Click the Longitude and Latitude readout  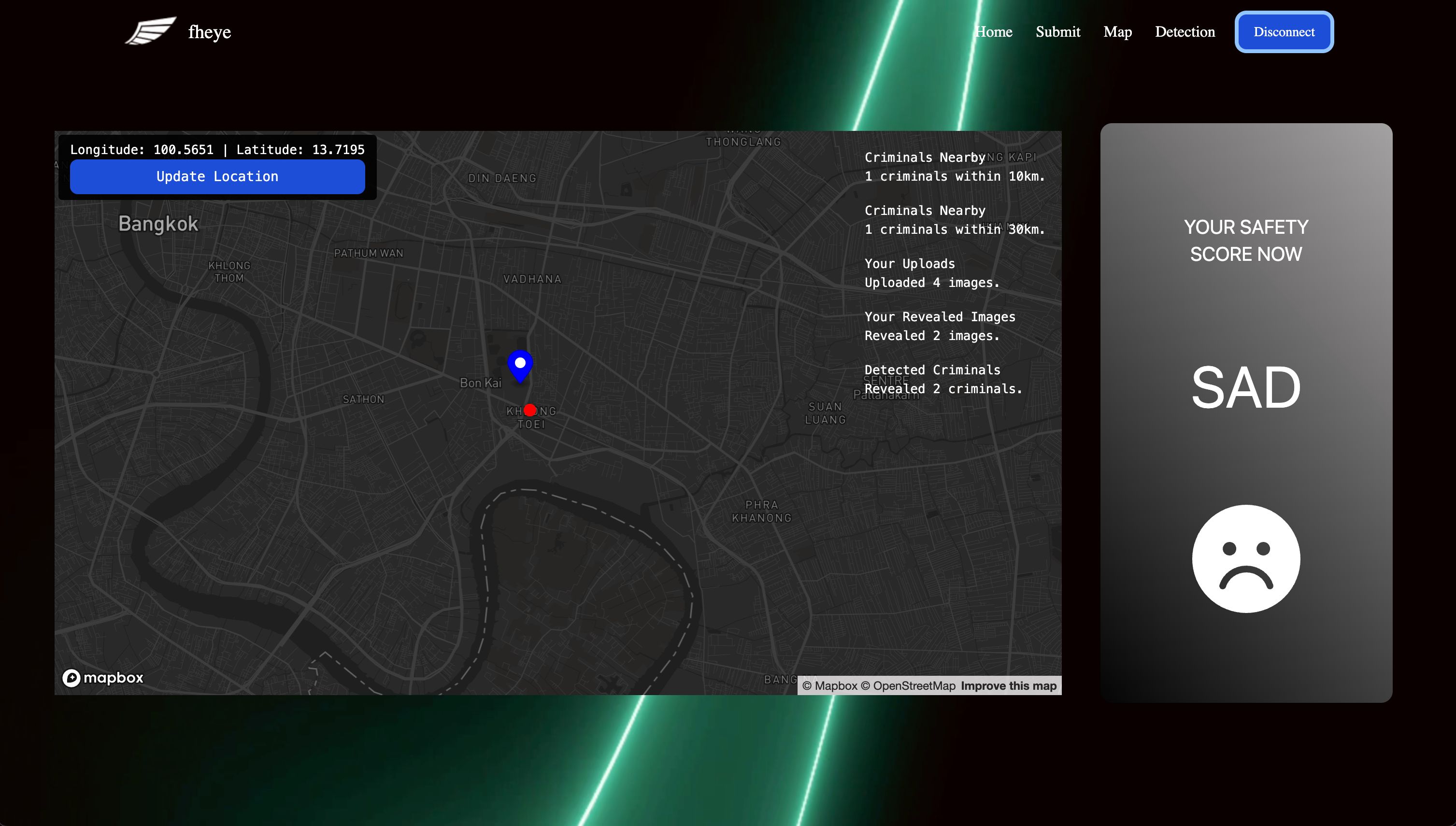coord(217,149)
